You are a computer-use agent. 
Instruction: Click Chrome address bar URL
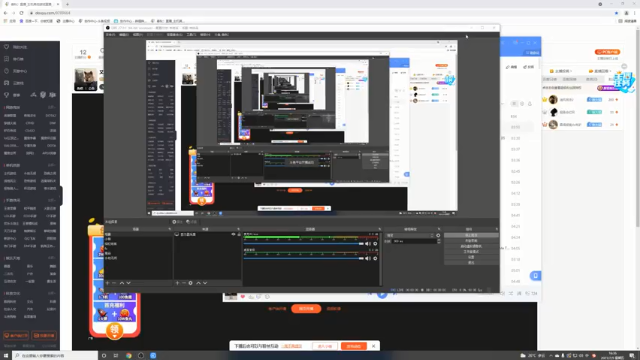pyautogui.click(x=52, y=13)
